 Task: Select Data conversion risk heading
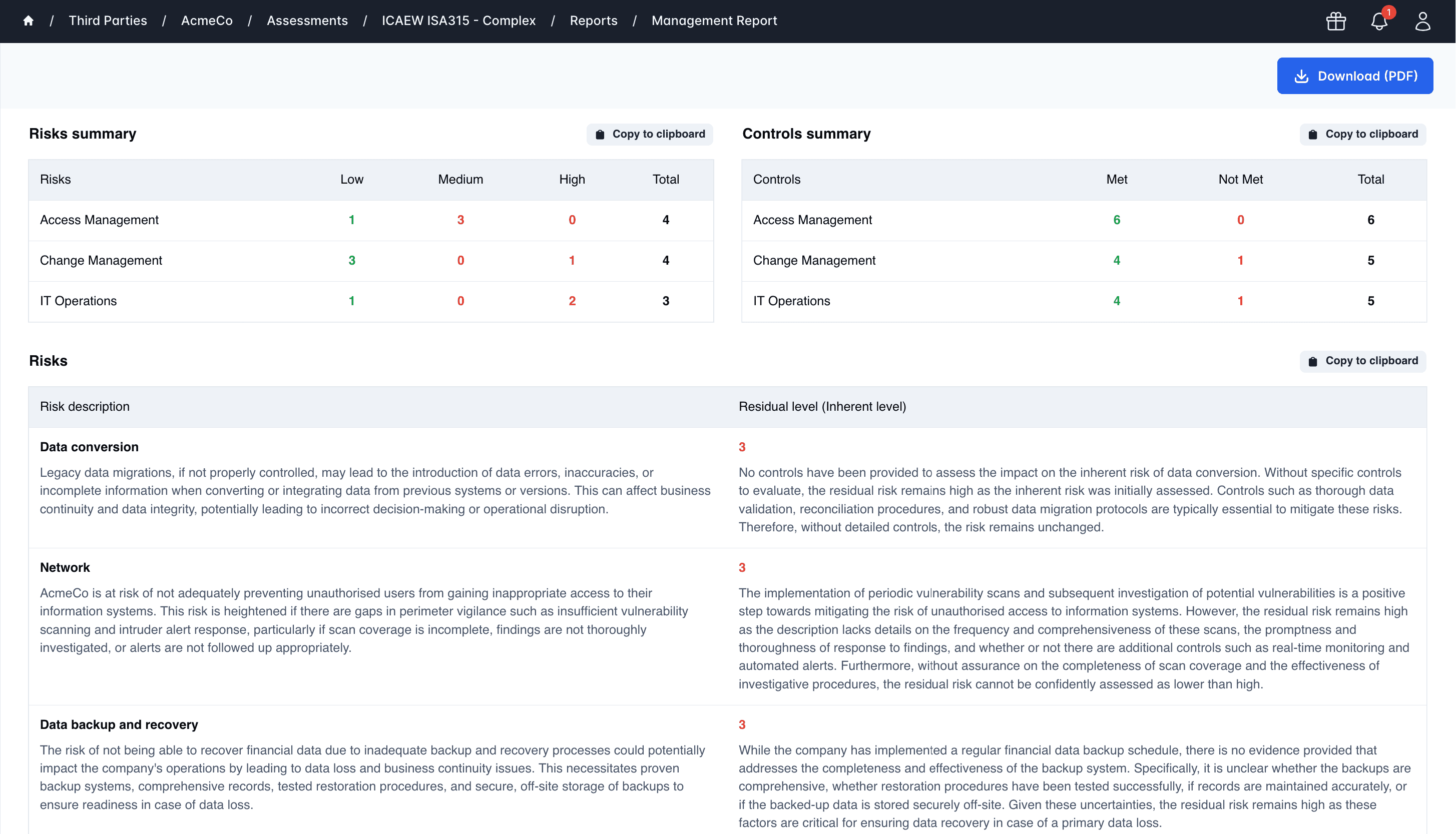coord(90,447)
